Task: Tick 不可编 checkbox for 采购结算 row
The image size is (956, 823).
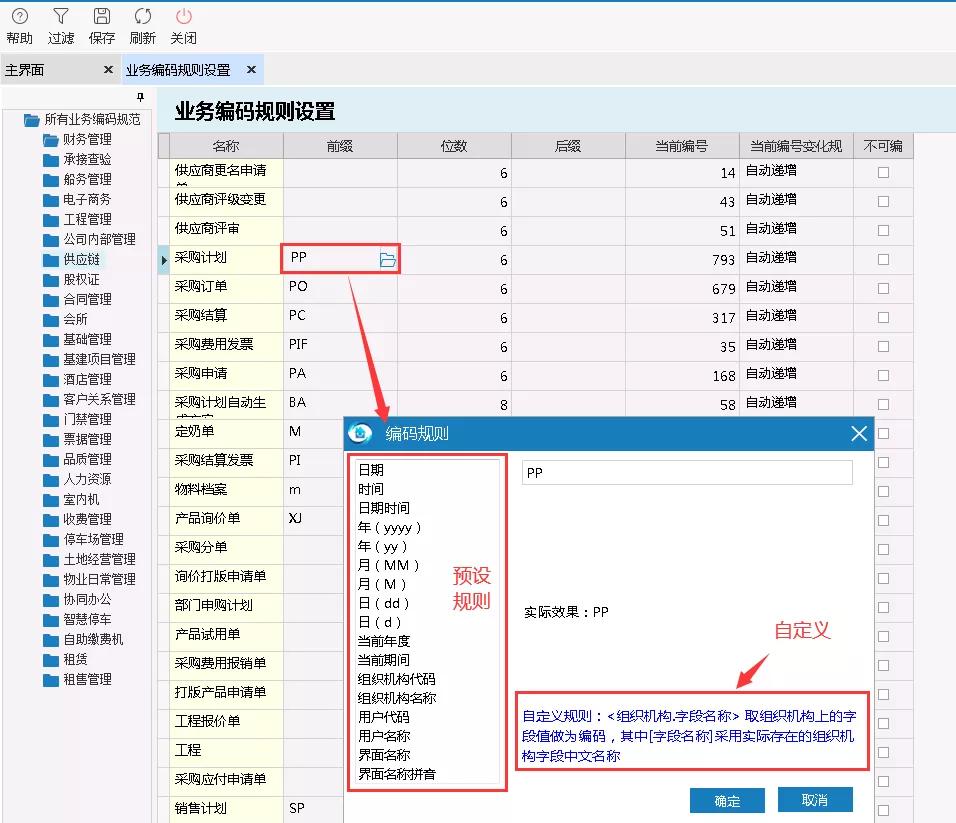Action: pos(883,318)
